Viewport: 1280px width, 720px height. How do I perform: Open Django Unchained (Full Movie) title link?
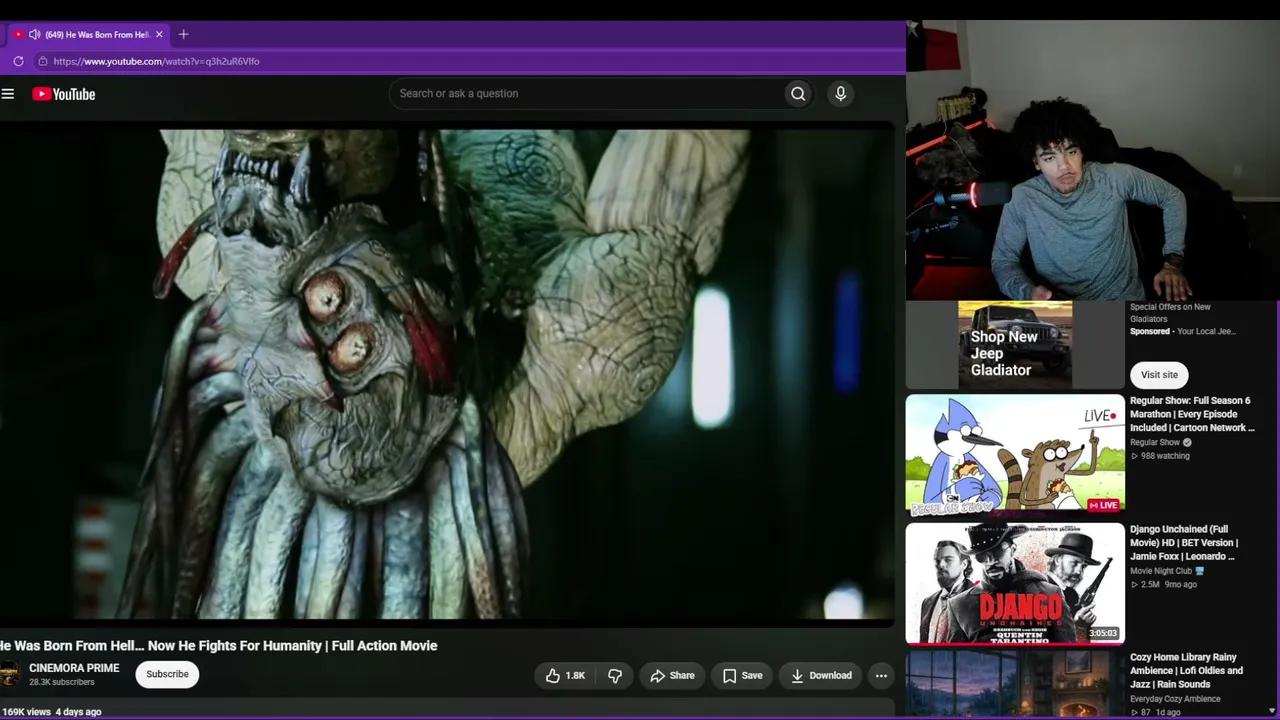(x=1184, y=543)
